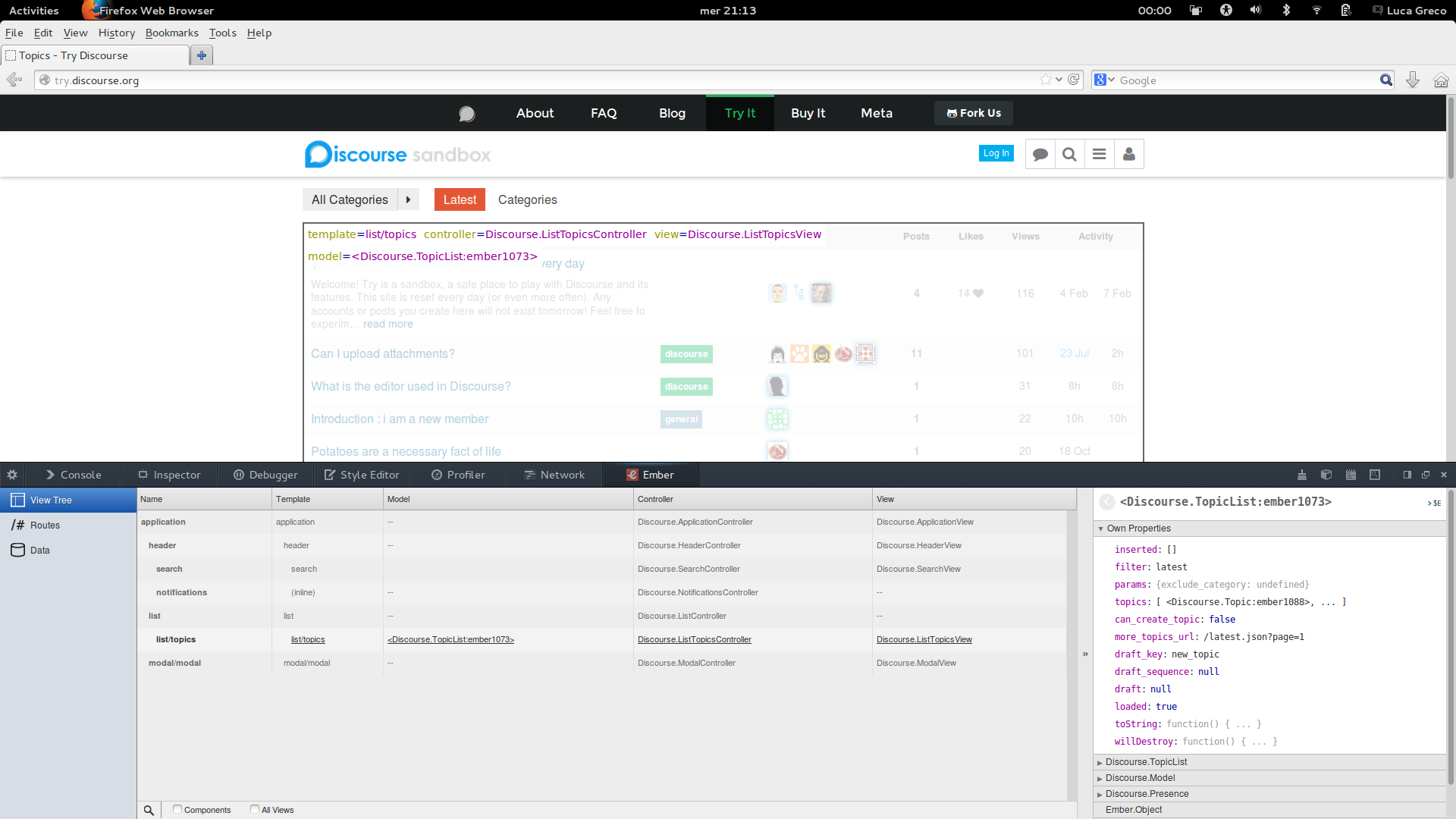The height and width of the screenshot is (819, 1456).
Task: Open Firefox downloads arrow
Action: [x=1412, y=80]
